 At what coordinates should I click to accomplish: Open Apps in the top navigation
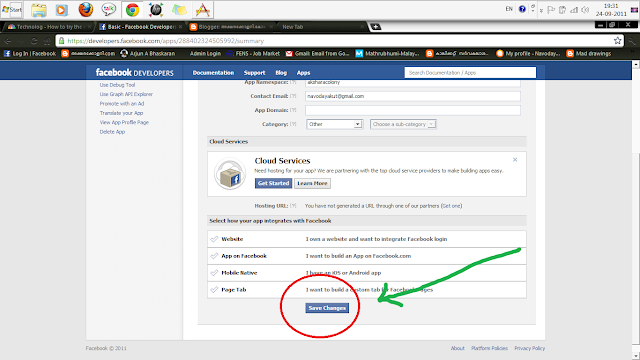coord(303,73)
